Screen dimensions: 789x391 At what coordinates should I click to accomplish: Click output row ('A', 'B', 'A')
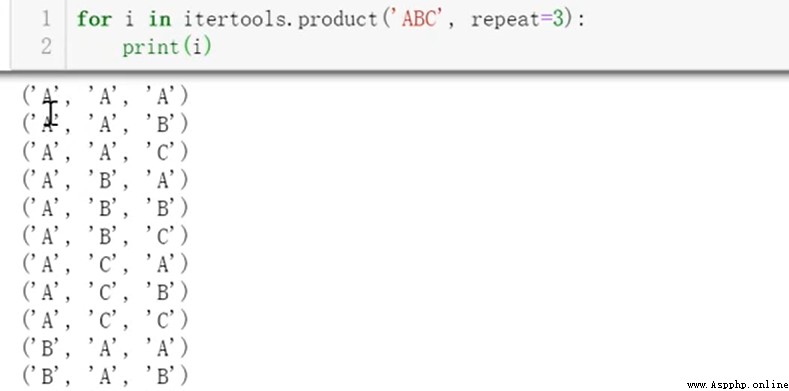pyautogui.click(x=105, y=180)
